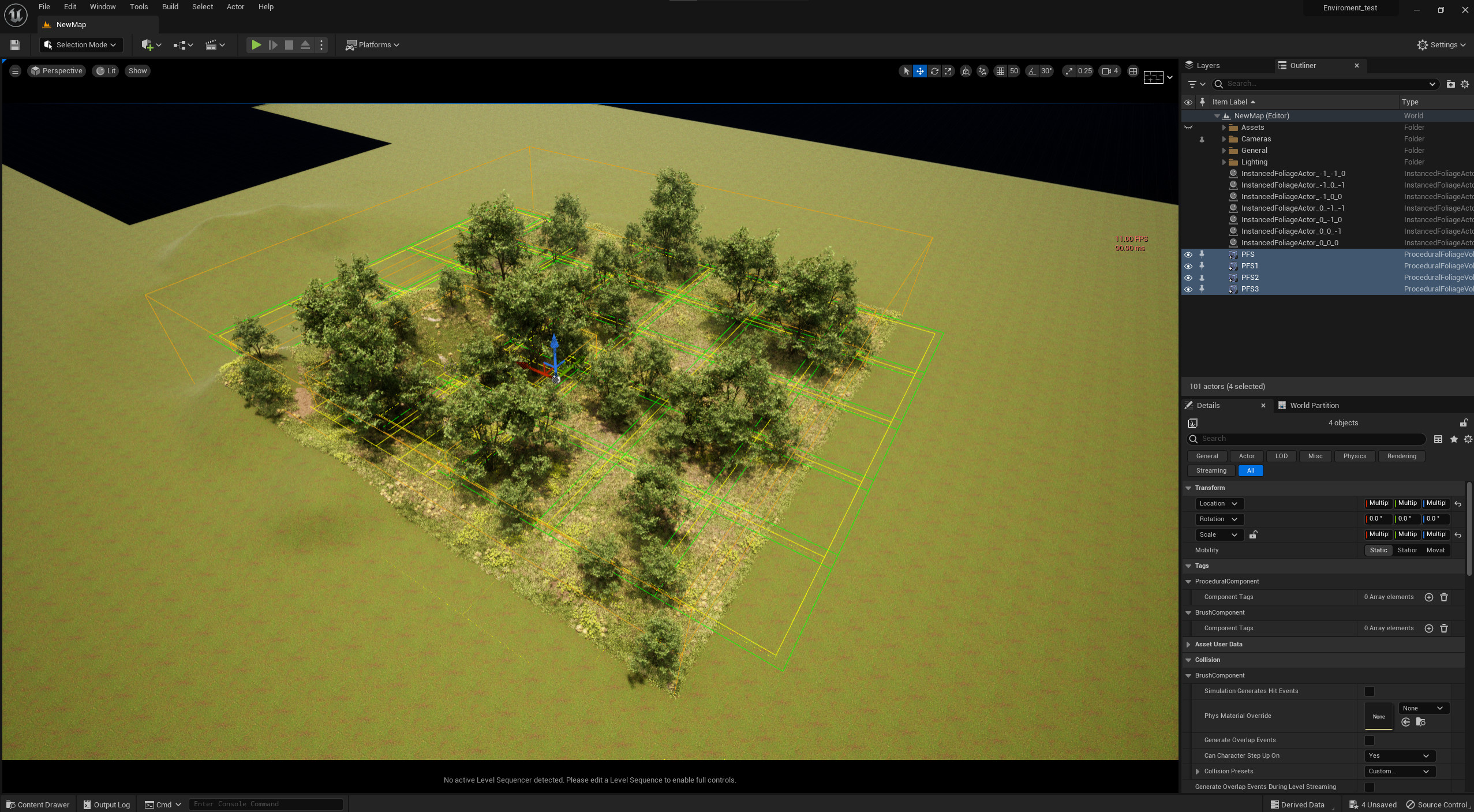
Task: Save the current level using the disk icon
Action: point(15,45)
